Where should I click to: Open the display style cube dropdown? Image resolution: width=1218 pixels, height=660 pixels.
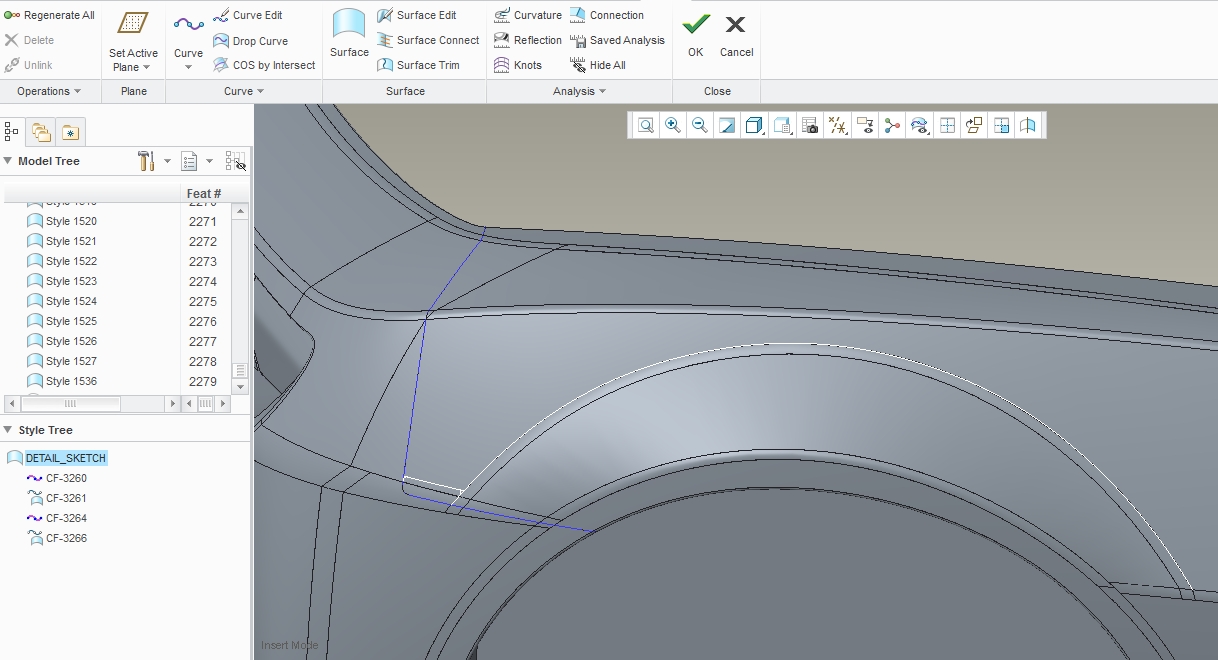[755, 125]
